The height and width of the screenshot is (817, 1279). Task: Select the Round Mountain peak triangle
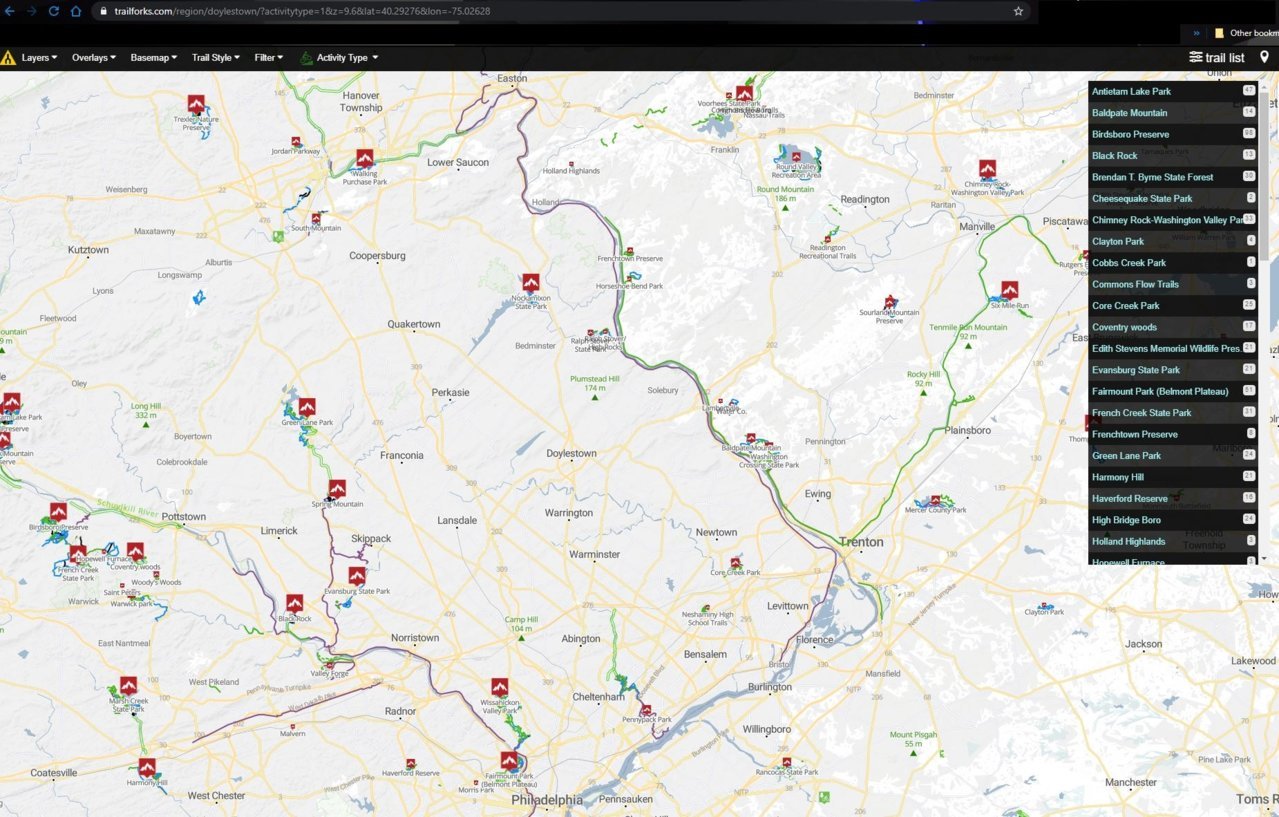click(786, 208)
